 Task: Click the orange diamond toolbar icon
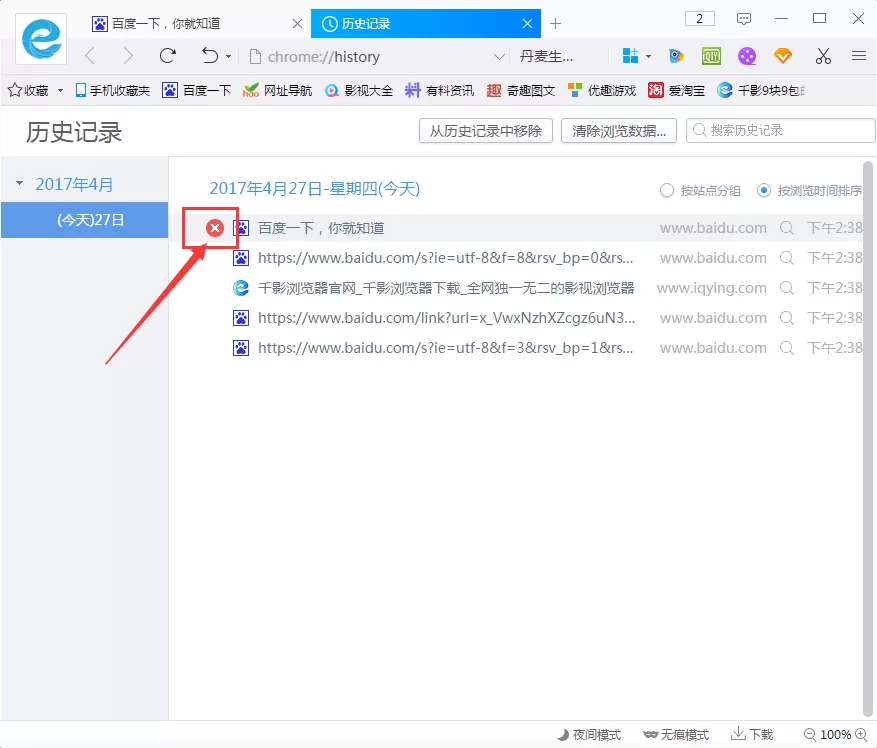(x=782, y=56)
